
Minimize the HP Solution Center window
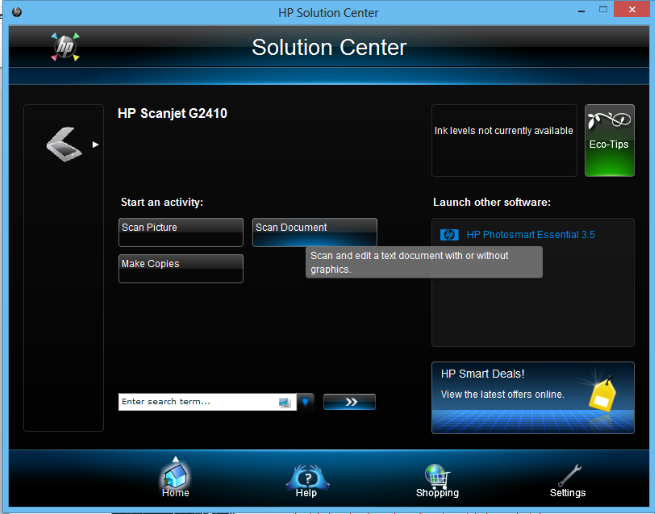click(x=581, y=10)
